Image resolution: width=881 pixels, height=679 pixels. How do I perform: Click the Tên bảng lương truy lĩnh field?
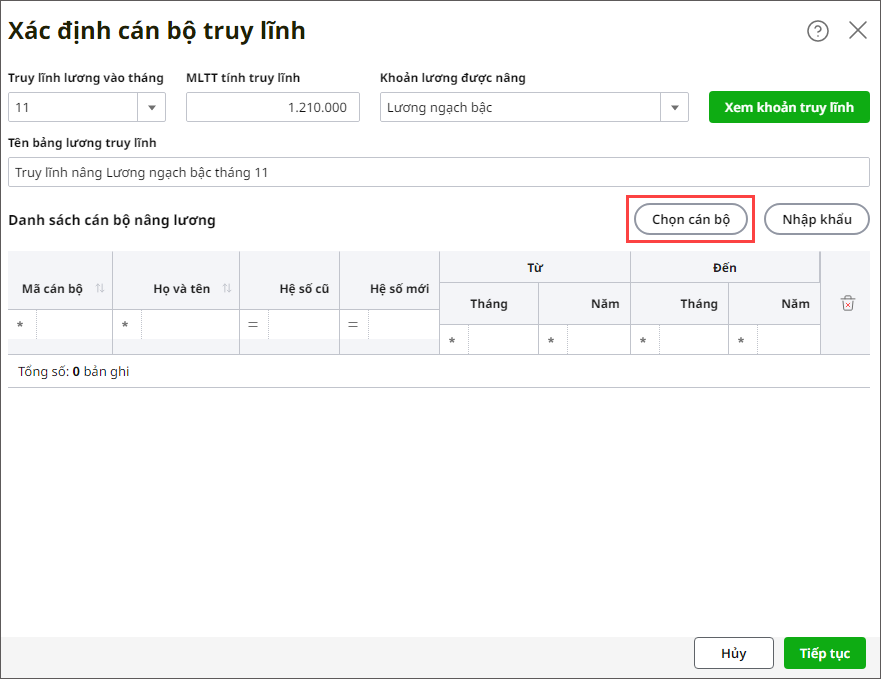[438, 172]
